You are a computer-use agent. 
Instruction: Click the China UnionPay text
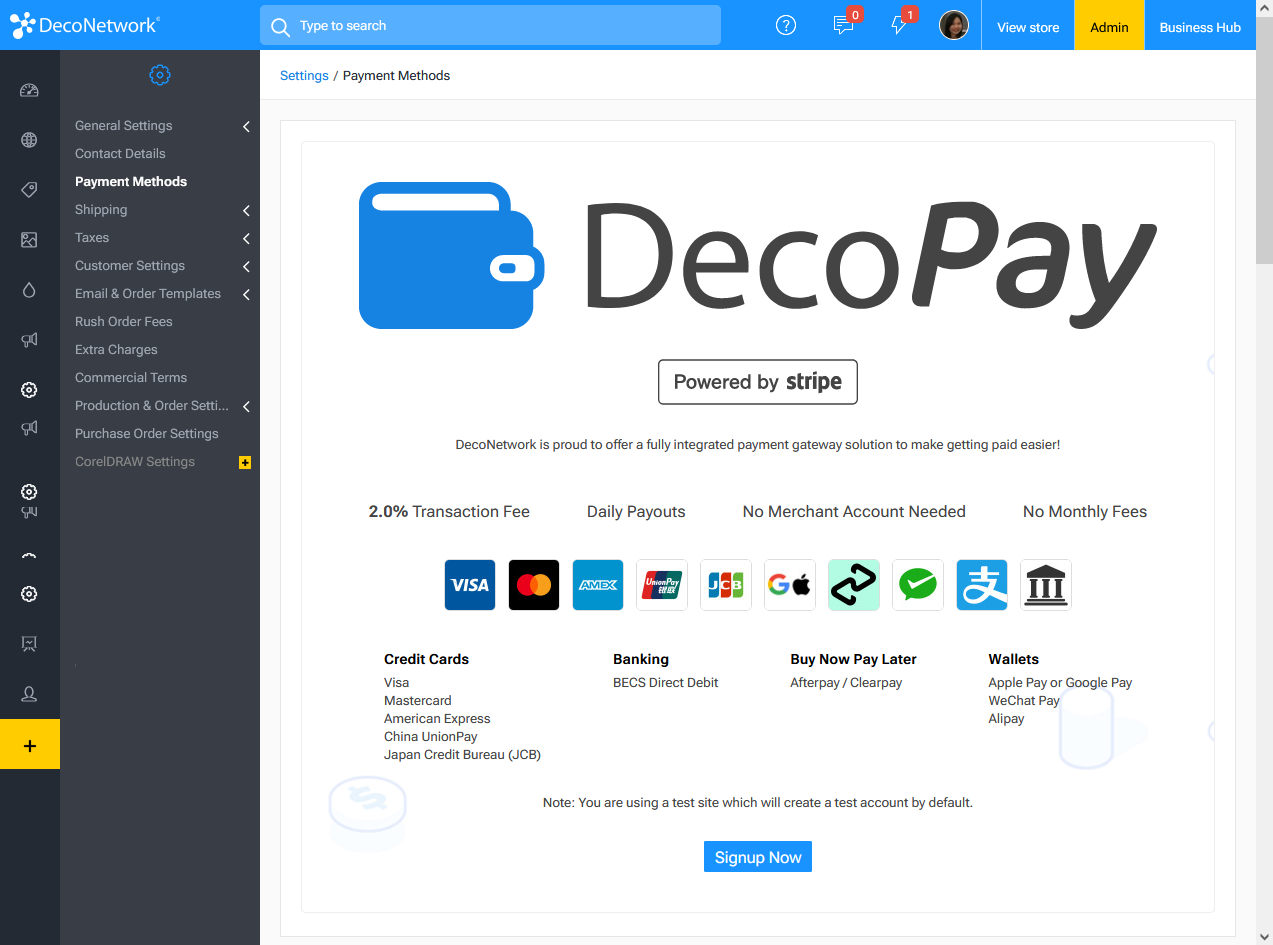(x=431, y=736)
